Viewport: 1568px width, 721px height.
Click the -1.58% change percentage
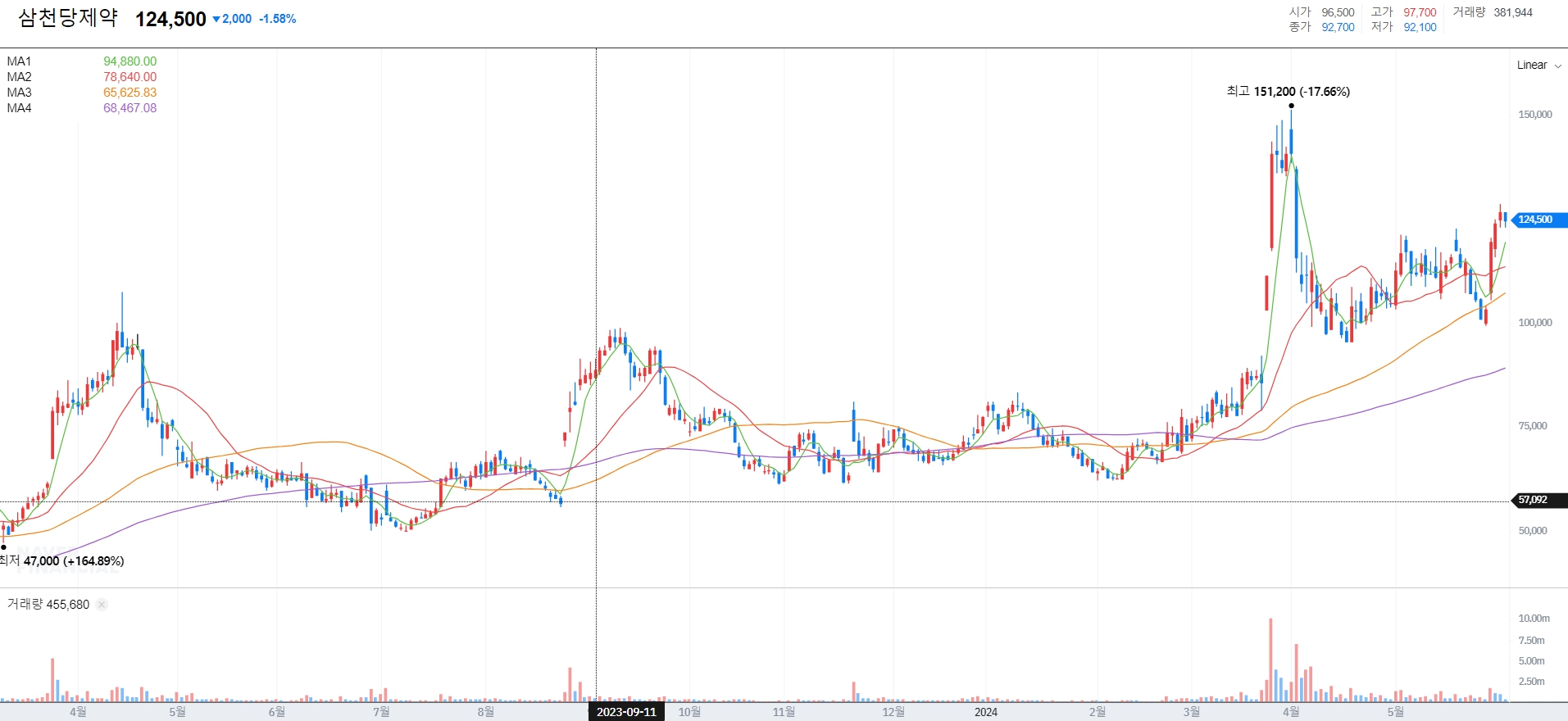pyautogui.click(x=278, y=19)
